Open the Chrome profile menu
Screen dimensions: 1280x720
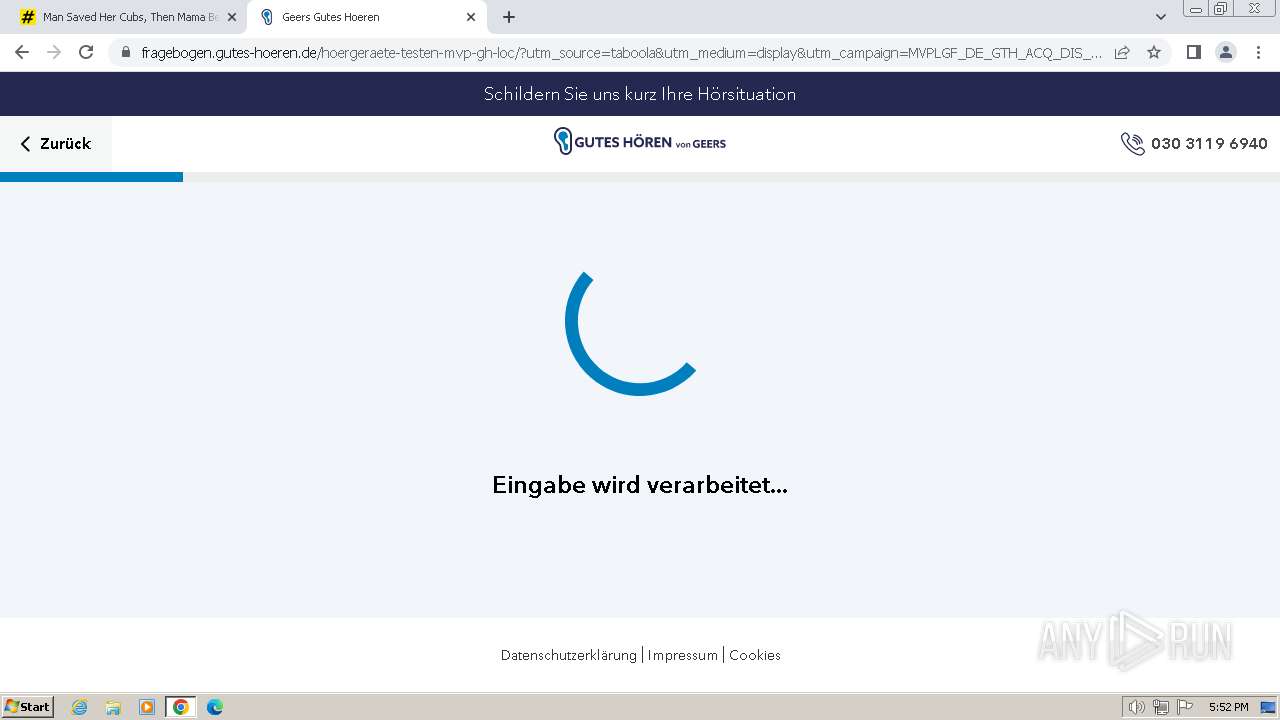coord(1226,52)
